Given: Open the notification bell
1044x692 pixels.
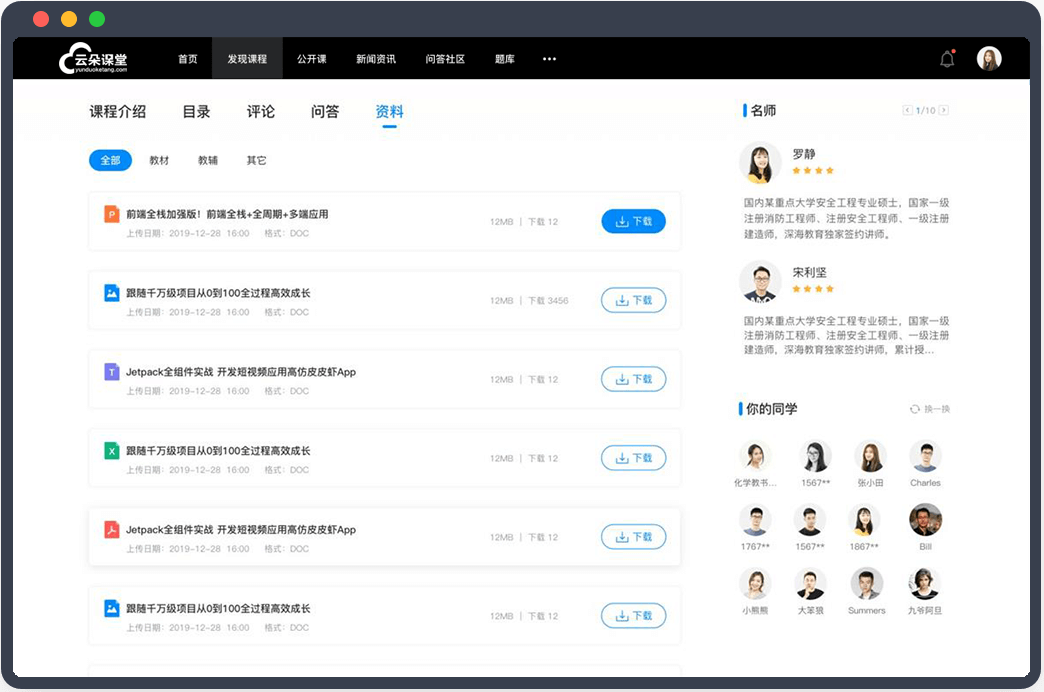Looking at the screenshot, I should [x=947, y=59].
